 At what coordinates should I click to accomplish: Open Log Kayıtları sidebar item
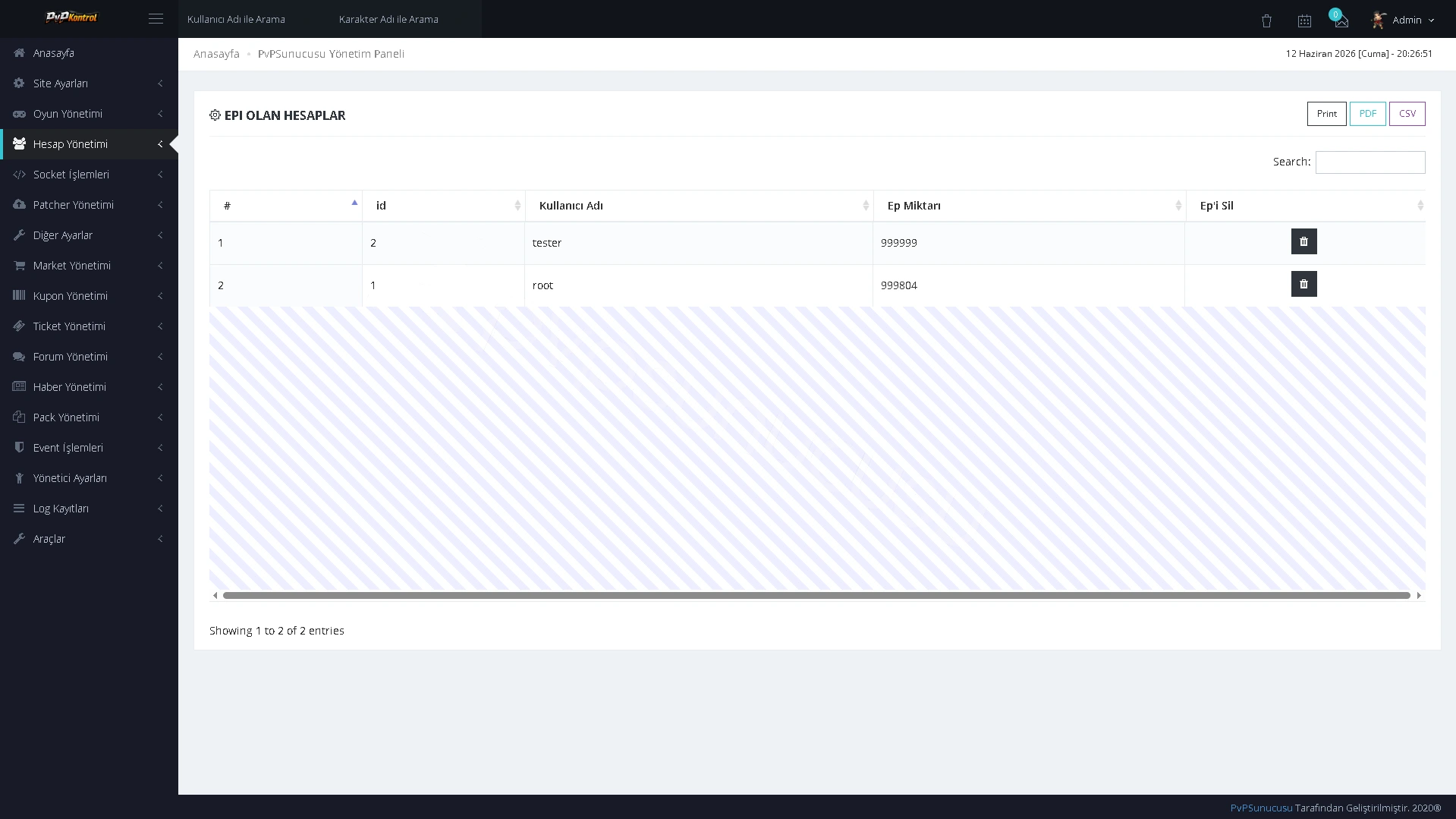click(89, 509)
